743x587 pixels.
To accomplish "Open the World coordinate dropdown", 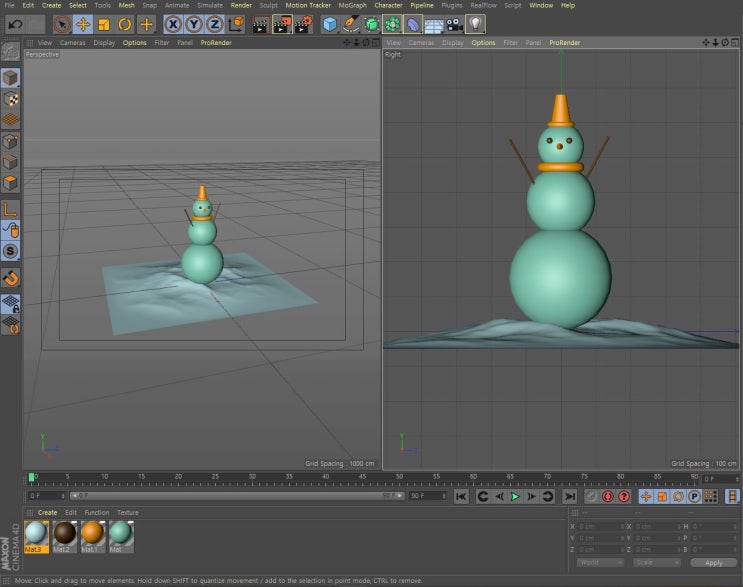I will point(600,562).
